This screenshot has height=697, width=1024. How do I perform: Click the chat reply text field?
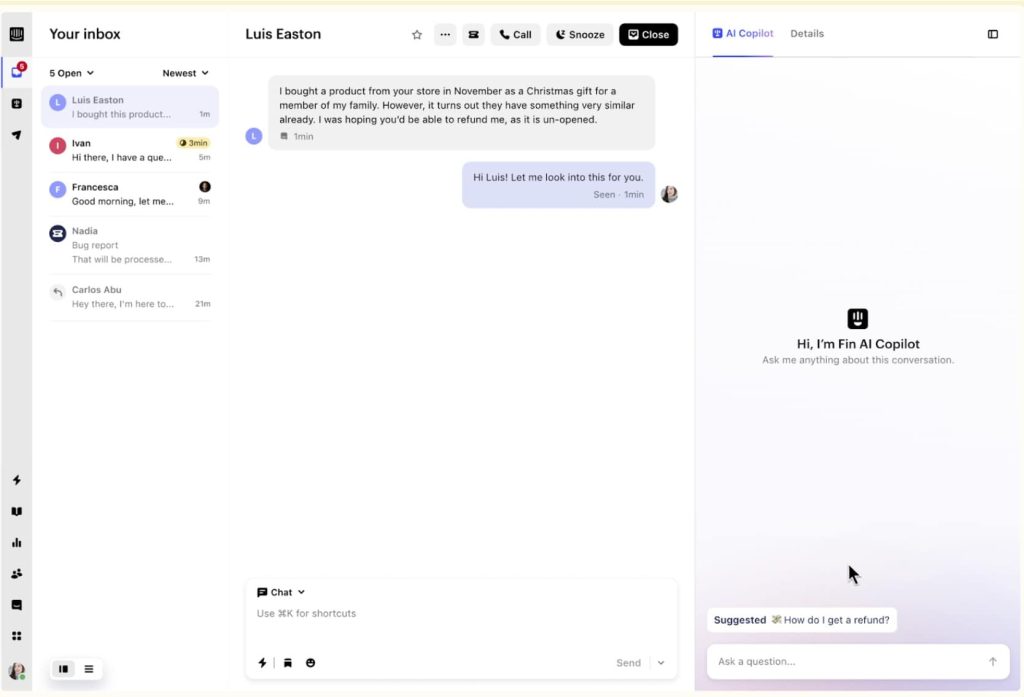(x=460, y=614)
